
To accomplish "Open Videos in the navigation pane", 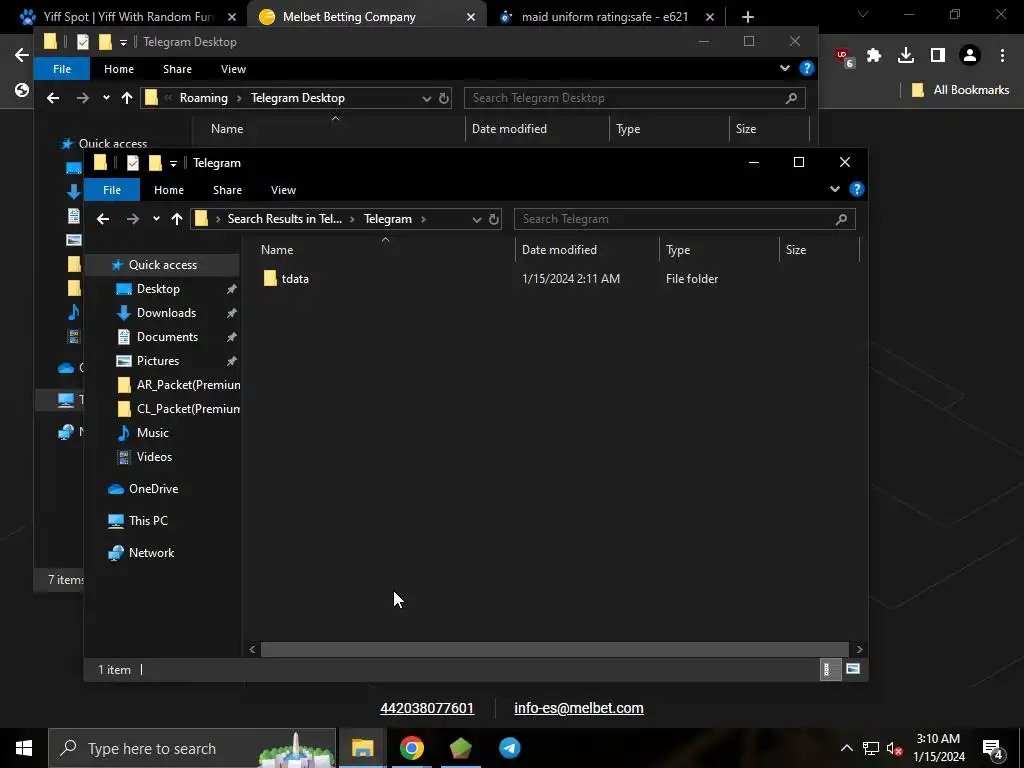I will tap(154, 457).
